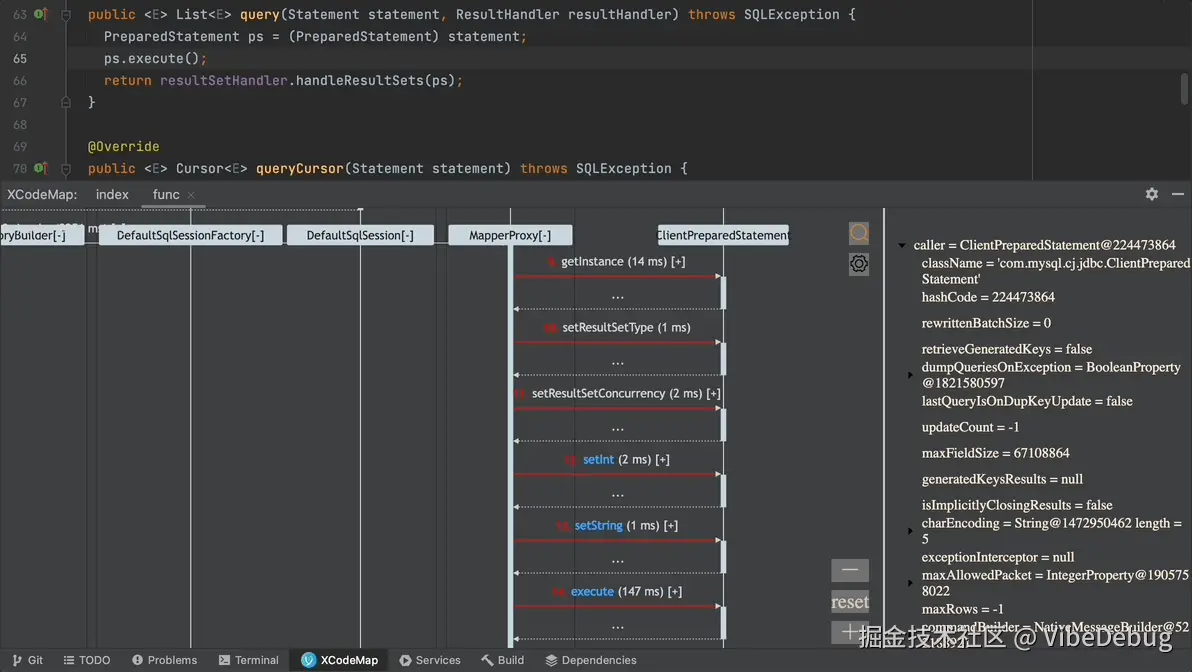The height and width of the screenshot is (672, 1192).
Task: Toggle the XCodeMap tool window button
Action: (x=340, y=660)
